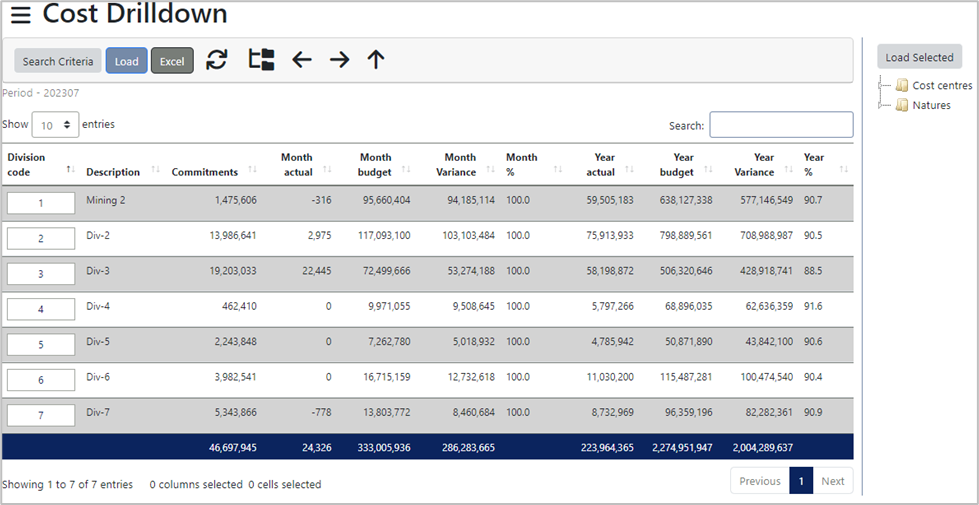979x505 pixels.
Task: Click division code box 5
Action: point(41,345)
